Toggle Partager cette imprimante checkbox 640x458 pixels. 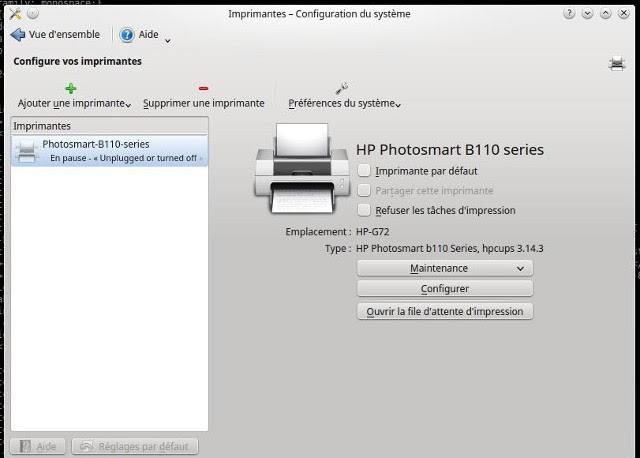coord(364,190)
